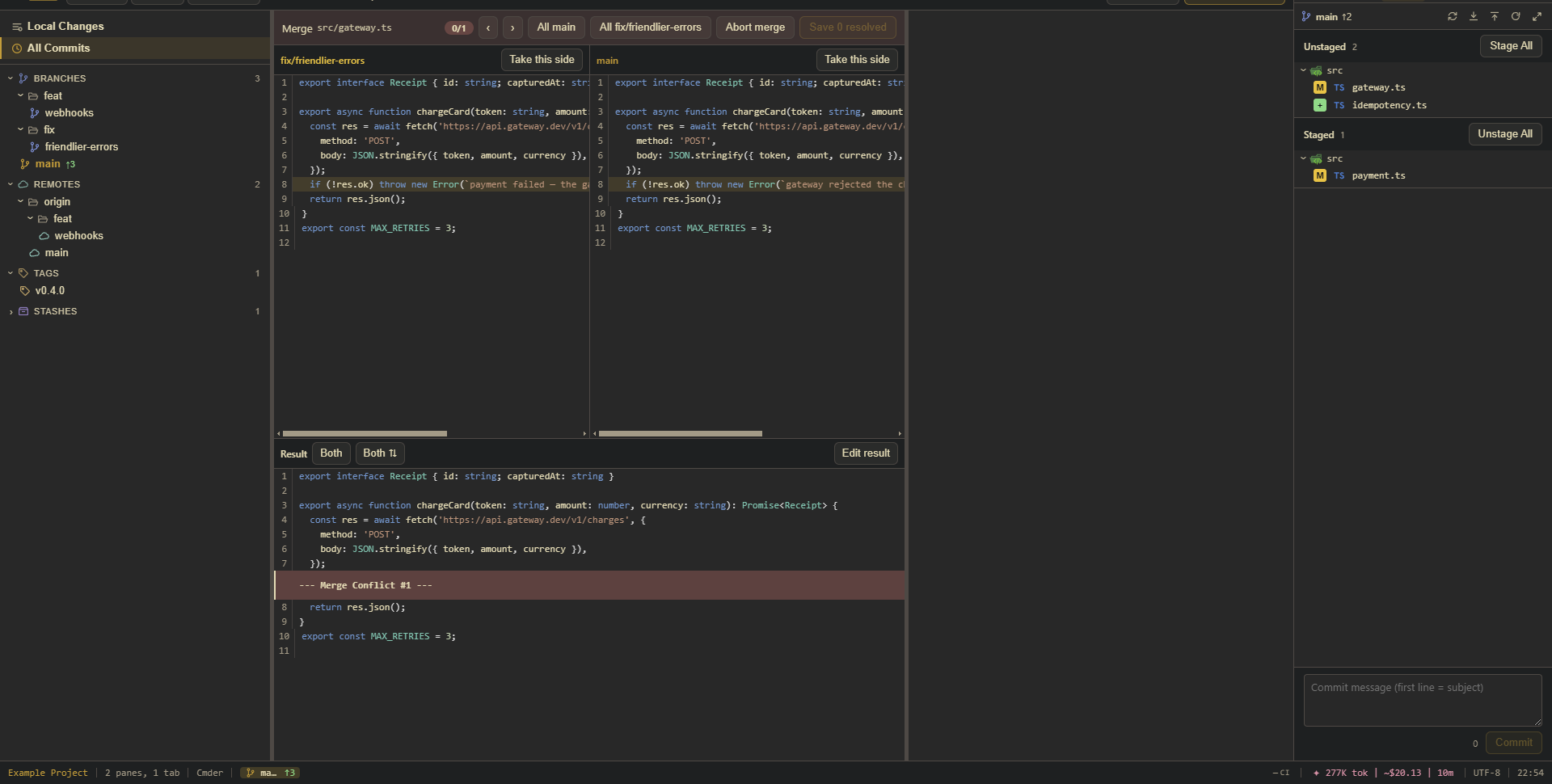Image resolution: width=1552 pixels, height=784 pixels.
Task: Click the tag icon next to v0.4.0
Action: tap(25, 291)
